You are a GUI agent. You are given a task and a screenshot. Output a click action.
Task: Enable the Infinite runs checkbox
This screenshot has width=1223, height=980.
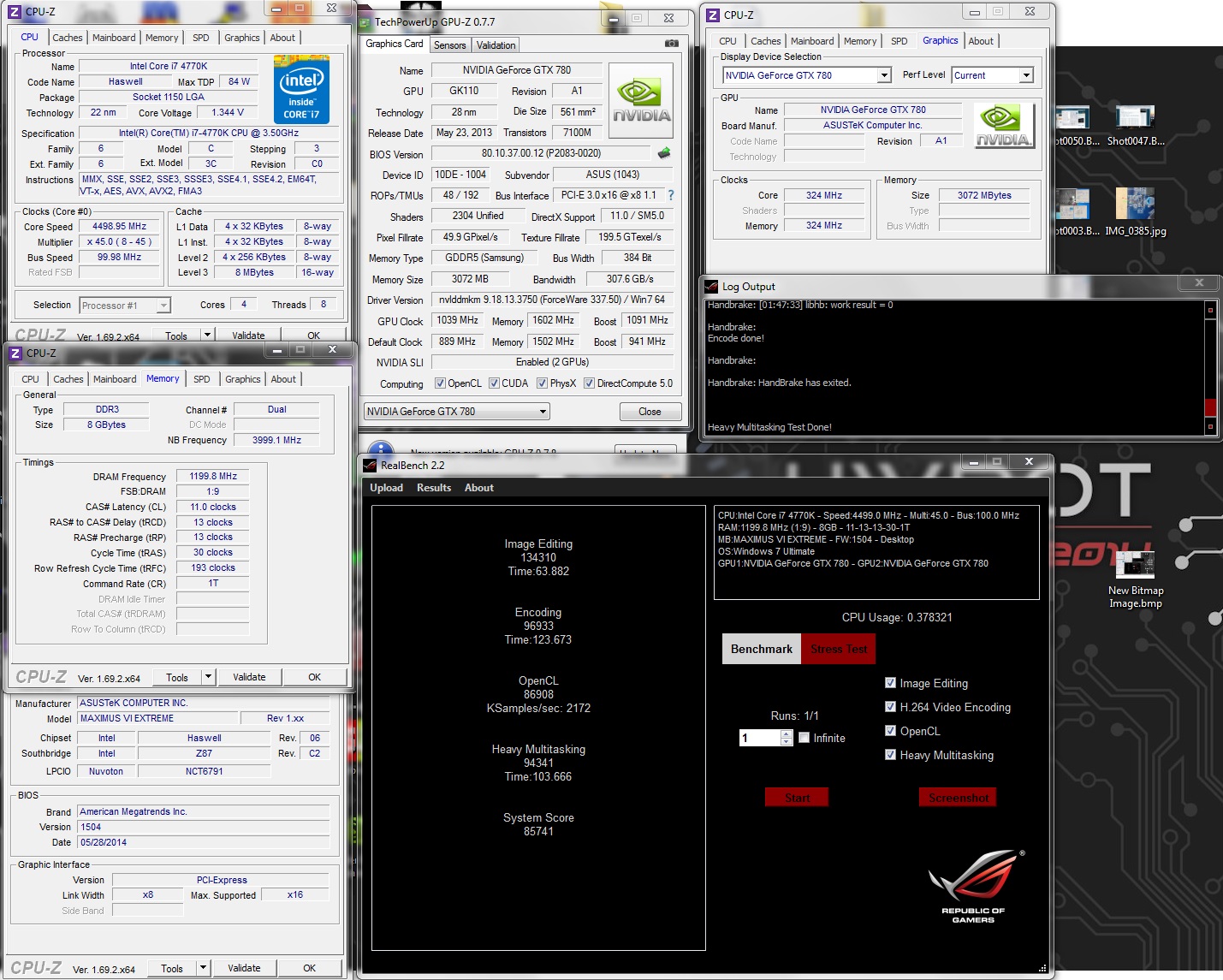pyautogui.click(x=804, y=737)
